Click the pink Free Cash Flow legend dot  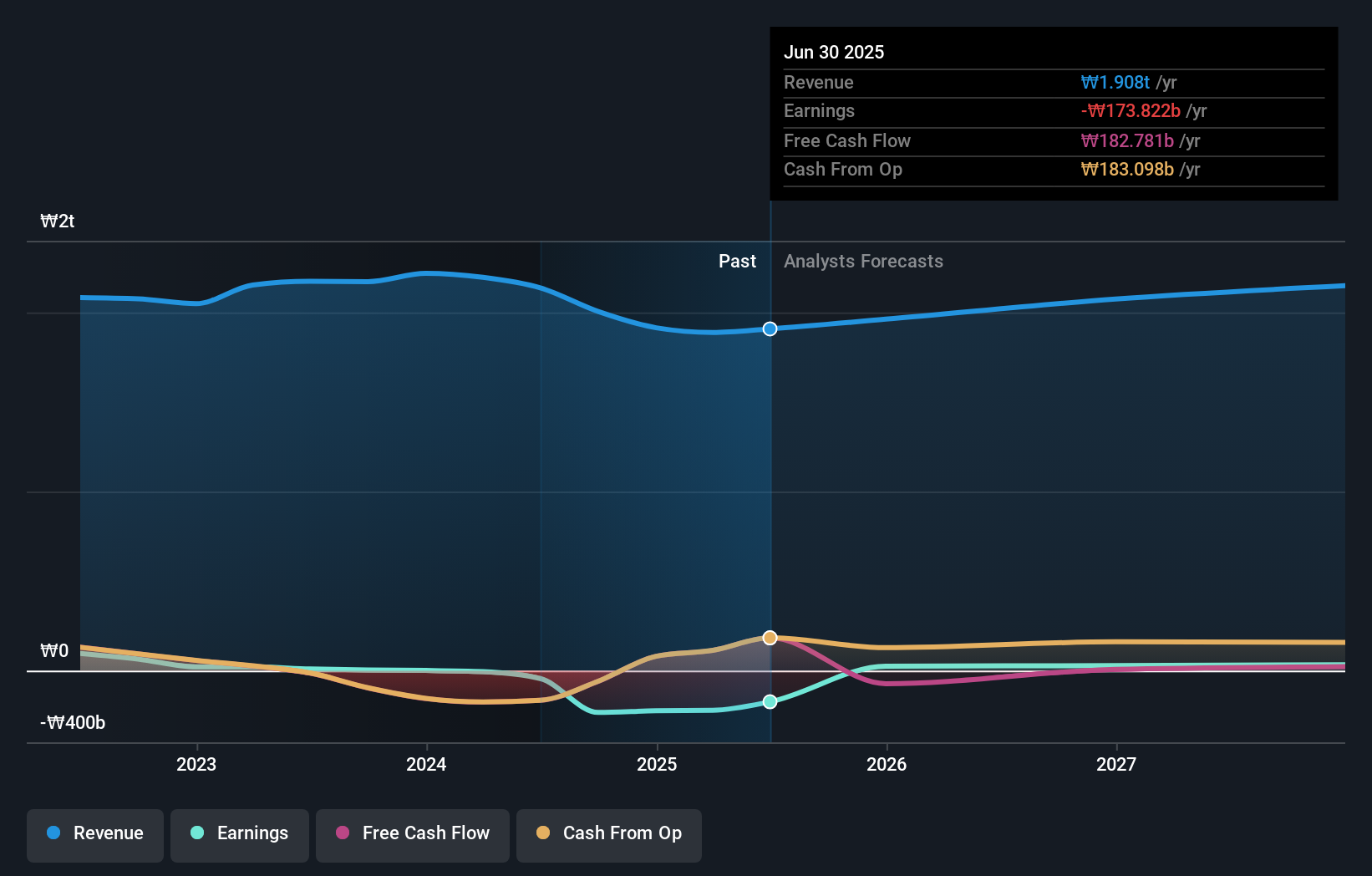pos(343,833)
